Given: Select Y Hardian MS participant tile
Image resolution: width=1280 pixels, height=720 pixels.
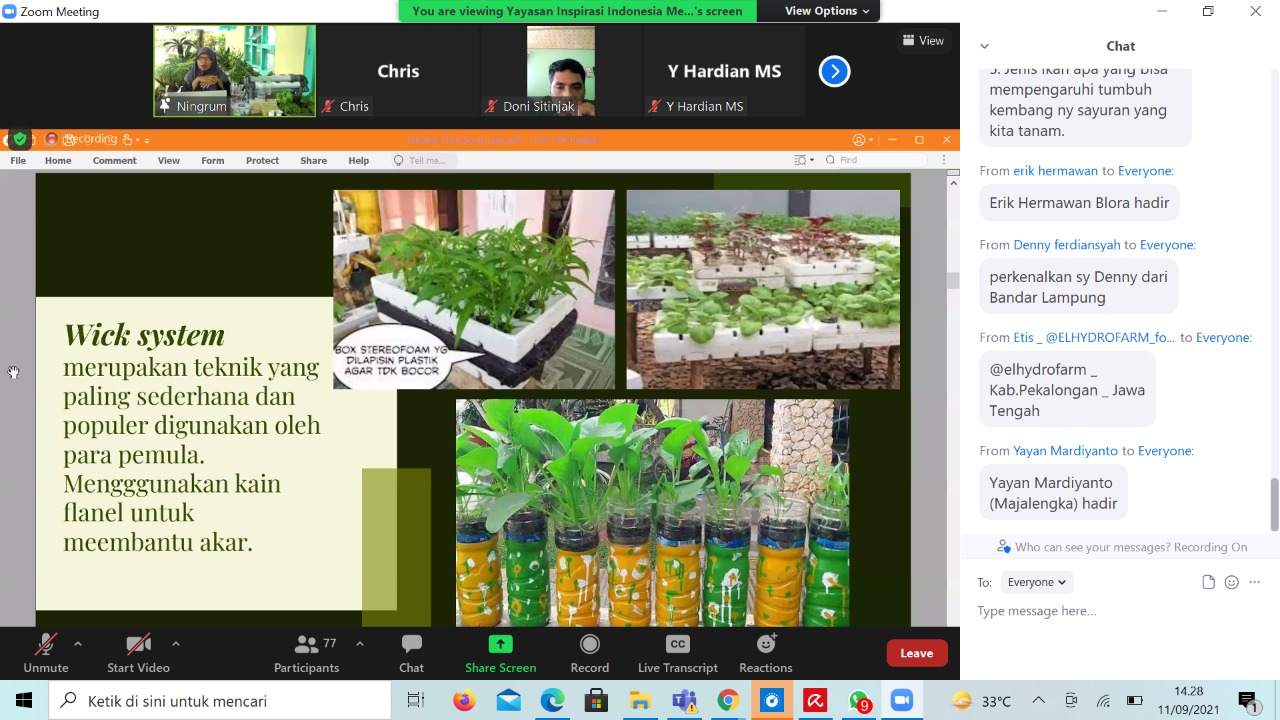Looking at the screenshot, I should point(724,71).
